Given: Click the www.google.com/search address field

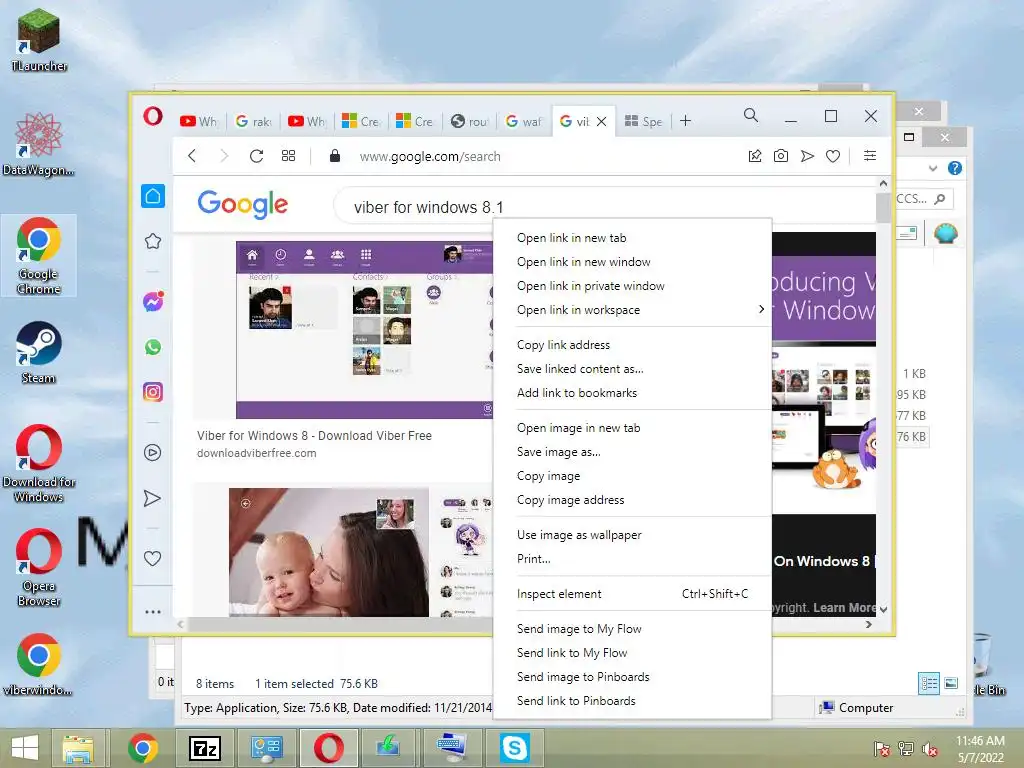Looking at the screenshot, I should coord(430,157).
